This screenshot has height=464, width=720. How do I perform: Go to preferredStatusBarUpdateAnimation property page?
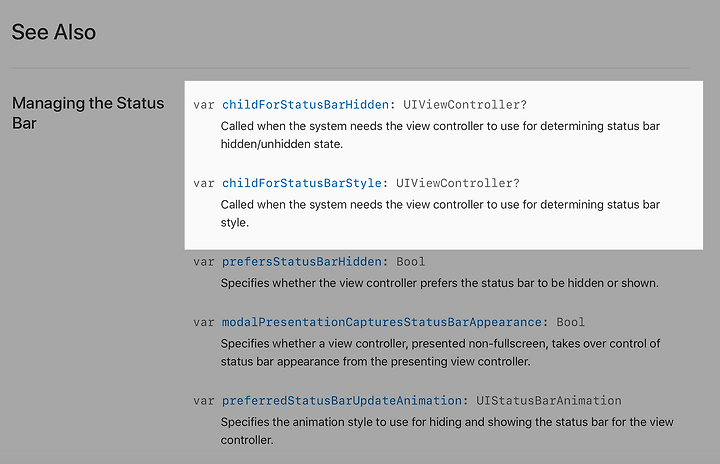(342, 401)
